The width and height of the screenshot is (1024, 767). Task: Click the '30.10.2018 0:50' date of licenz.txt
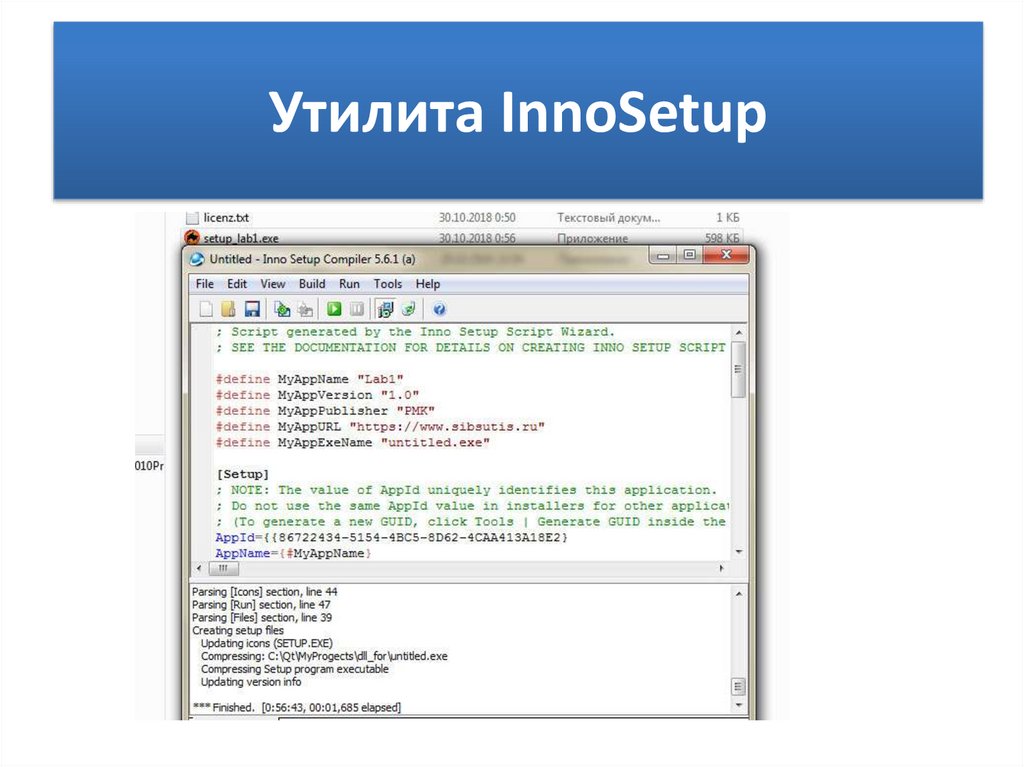coord(477,218)
